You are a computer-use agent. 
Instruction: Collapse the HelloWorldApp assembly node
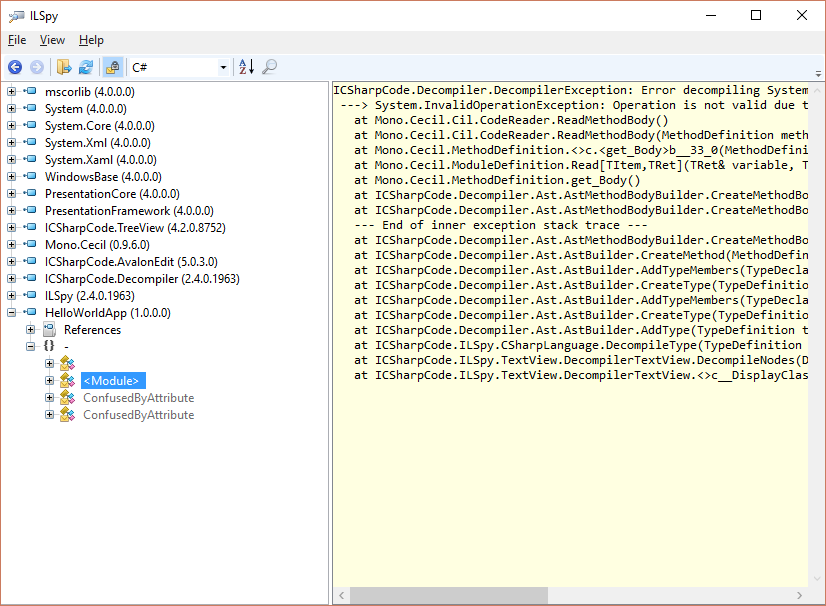(12, 312)
